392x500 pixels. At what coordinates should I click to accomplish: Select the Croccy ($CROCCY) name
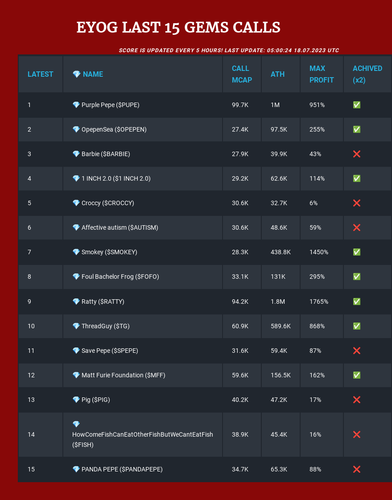[x=108, y=203]
